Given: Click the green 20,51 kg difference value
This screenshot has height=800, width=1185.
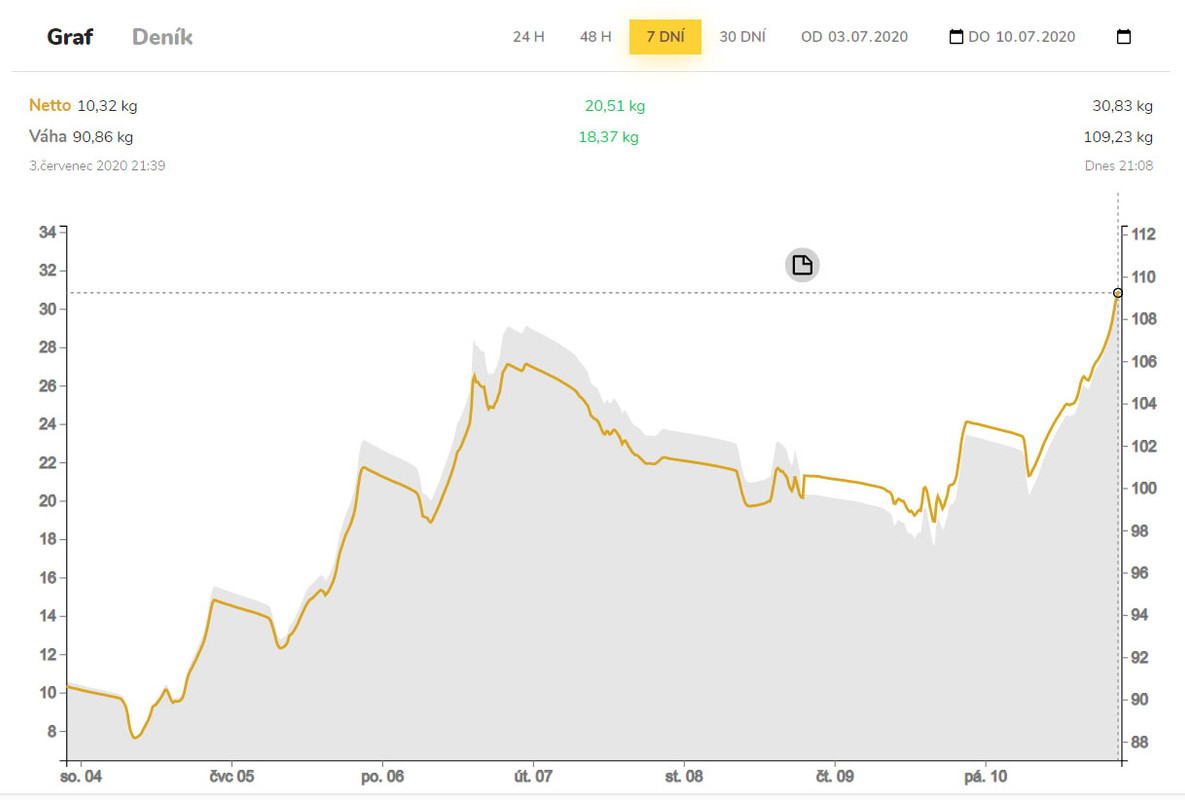Looking at the screenshot, I should [614, 106].
